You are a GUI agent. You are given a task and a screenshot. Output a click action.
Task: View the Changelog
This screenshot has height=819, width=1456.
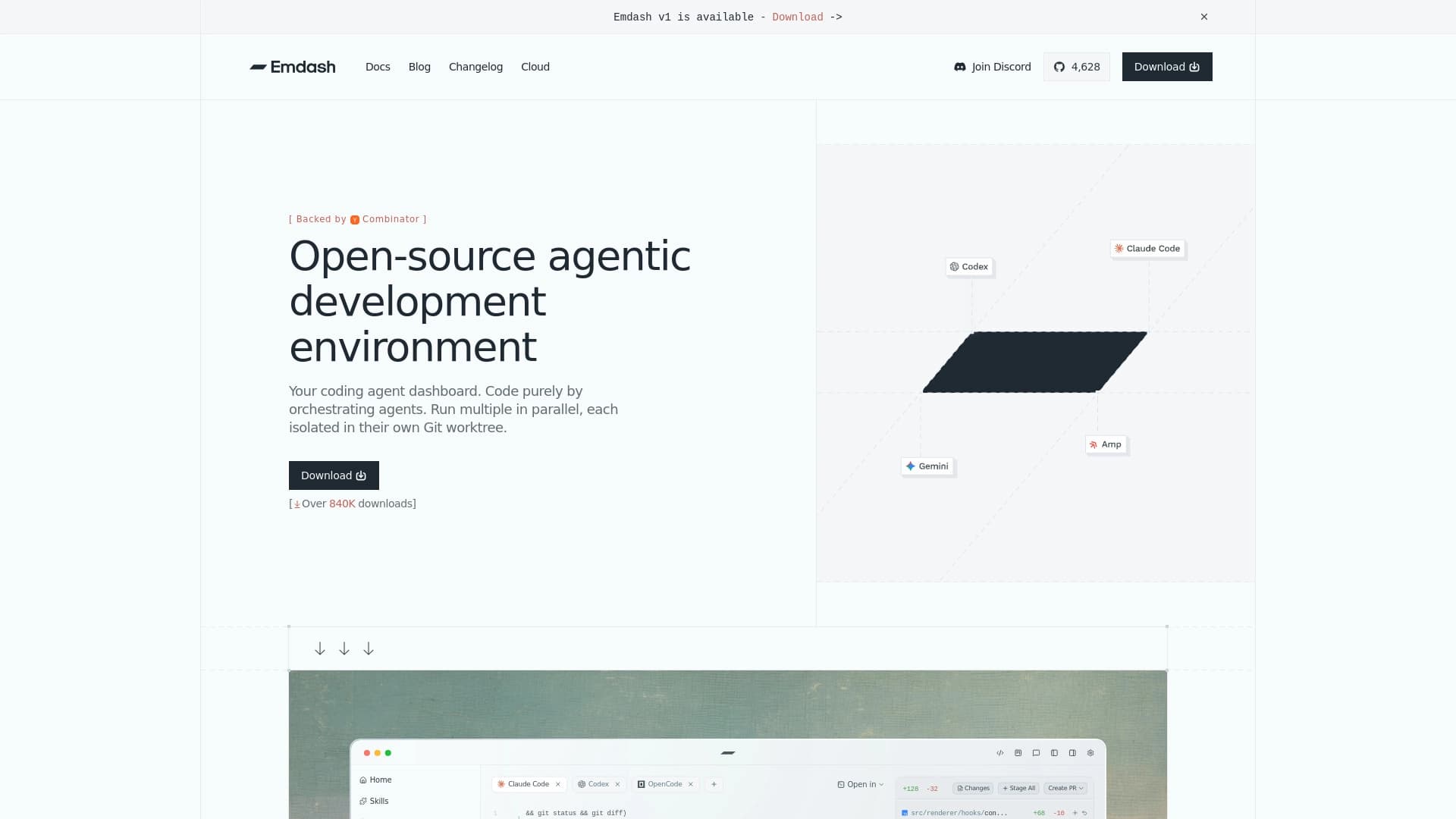coord(475,67)
